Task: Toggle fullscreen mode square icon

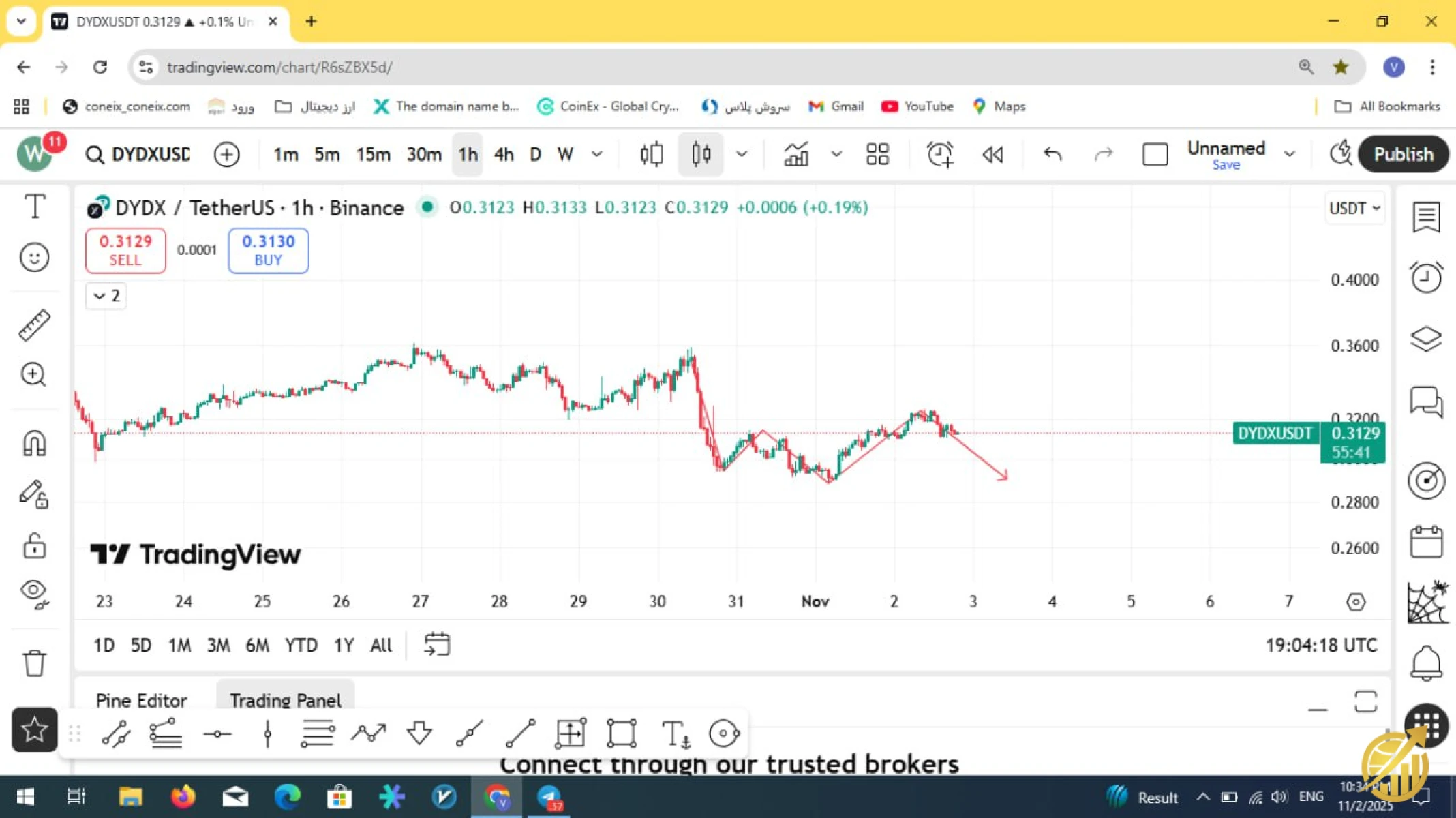Action: (x=1155, y=155)
